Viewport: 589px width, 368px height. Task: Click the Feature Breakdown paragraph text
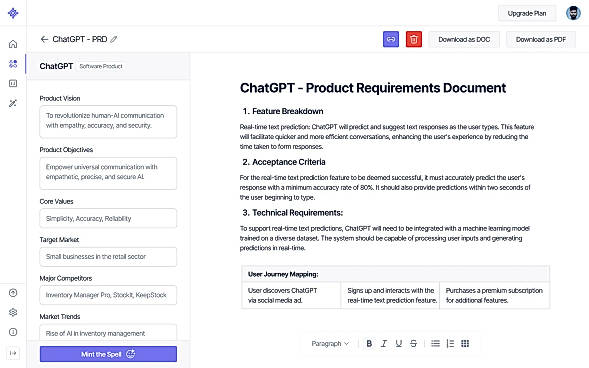[x=387, y=137]
